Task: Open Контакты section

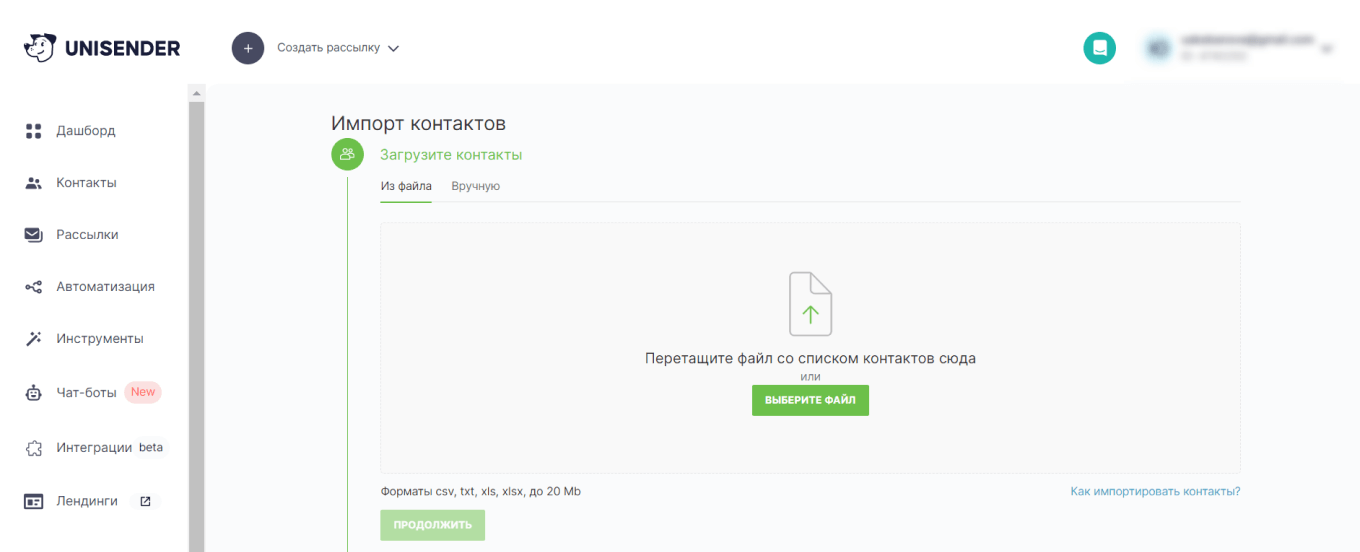Action: [x=86, y=183]
